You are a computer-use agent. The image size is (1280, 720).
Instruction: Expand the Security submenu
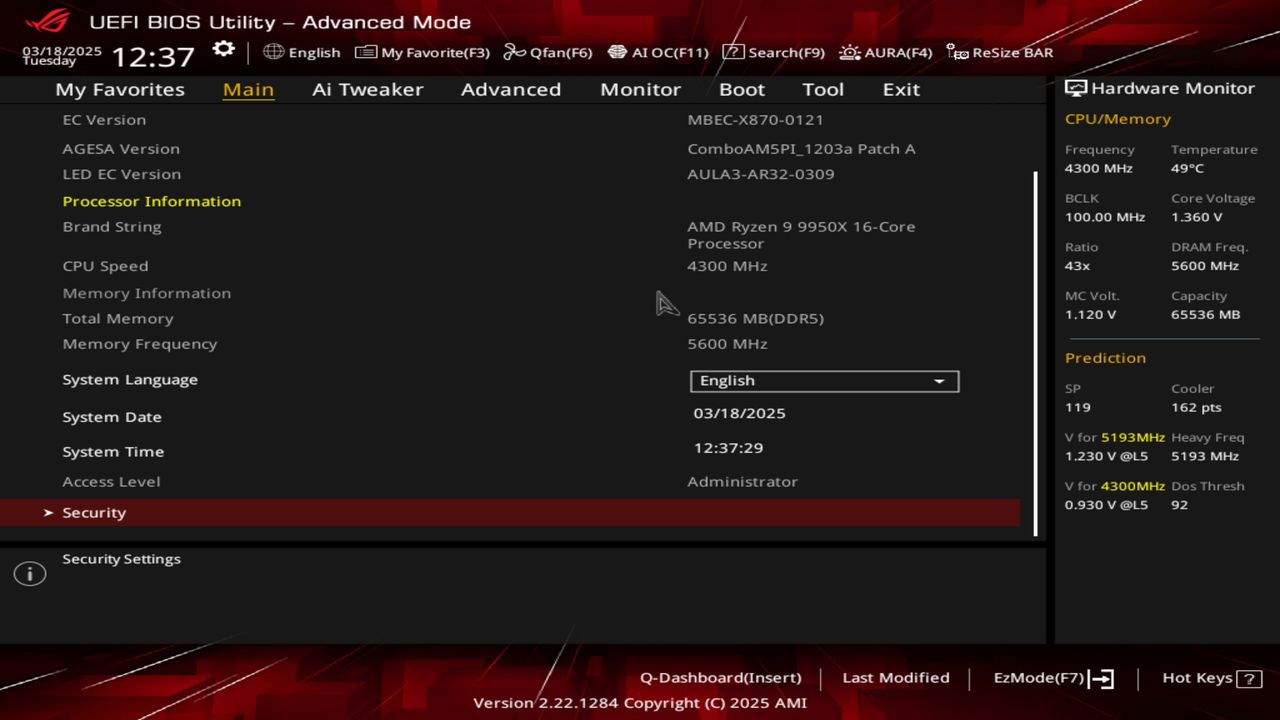click(94, 513)
